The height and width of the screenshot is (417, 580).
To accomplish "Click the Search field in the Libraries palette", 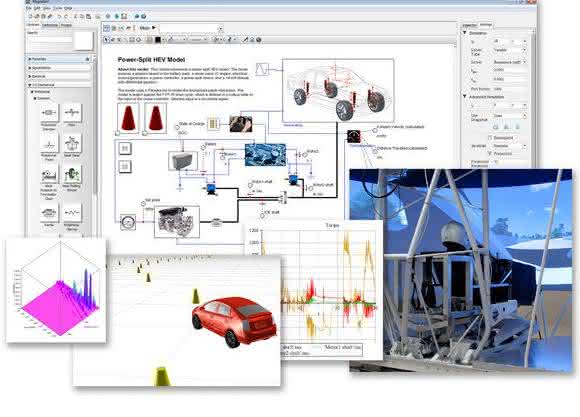I will [x=50, y=39].
